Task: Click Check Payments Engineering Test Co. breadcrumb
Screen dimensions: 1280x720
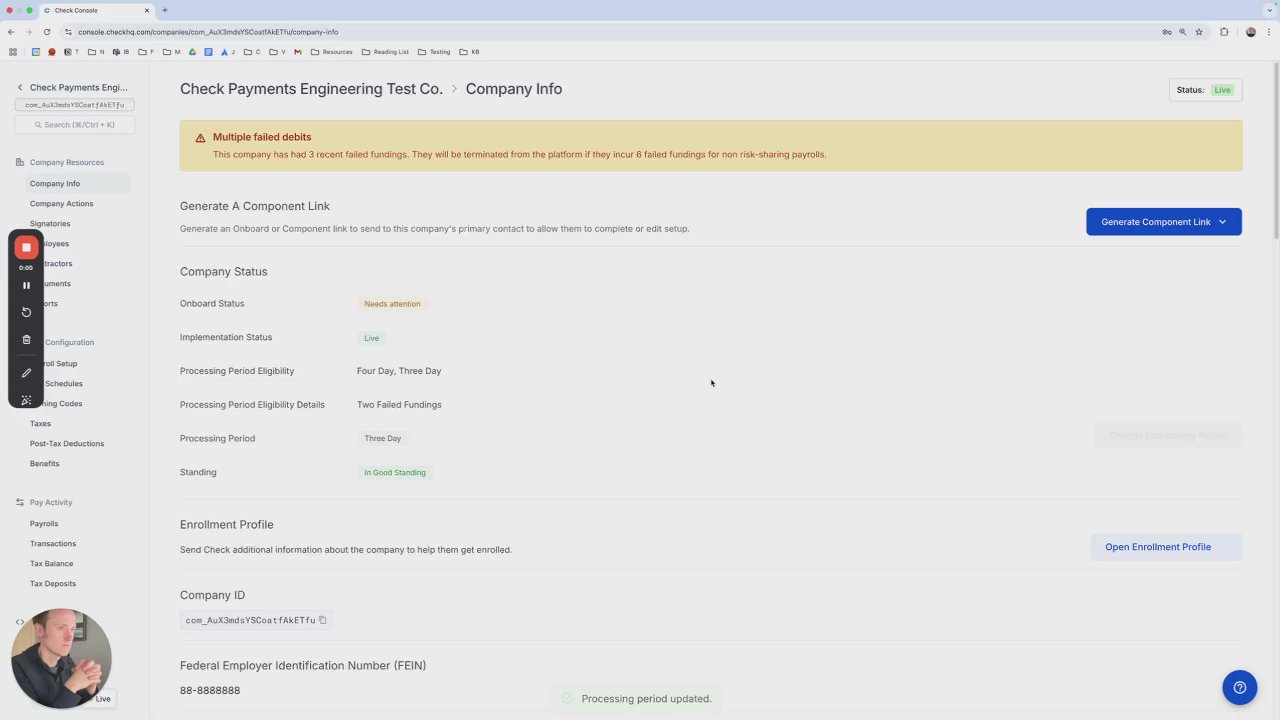Action: [x=311, y=89]
